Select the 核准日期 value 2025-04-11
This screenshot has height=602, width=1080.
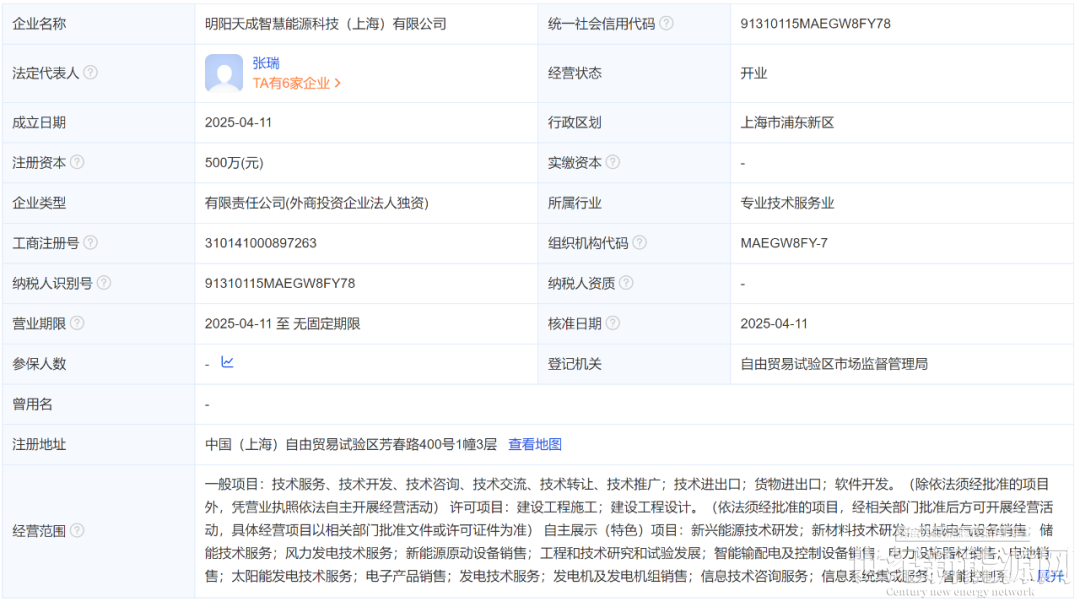click(774, 324)
